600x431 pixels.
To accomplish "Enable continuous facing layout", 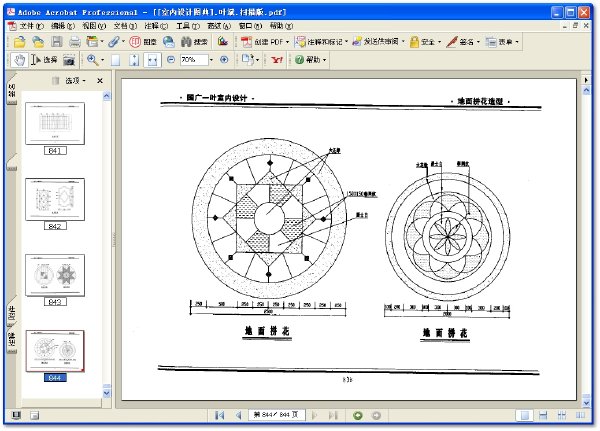I will [562, 415].
